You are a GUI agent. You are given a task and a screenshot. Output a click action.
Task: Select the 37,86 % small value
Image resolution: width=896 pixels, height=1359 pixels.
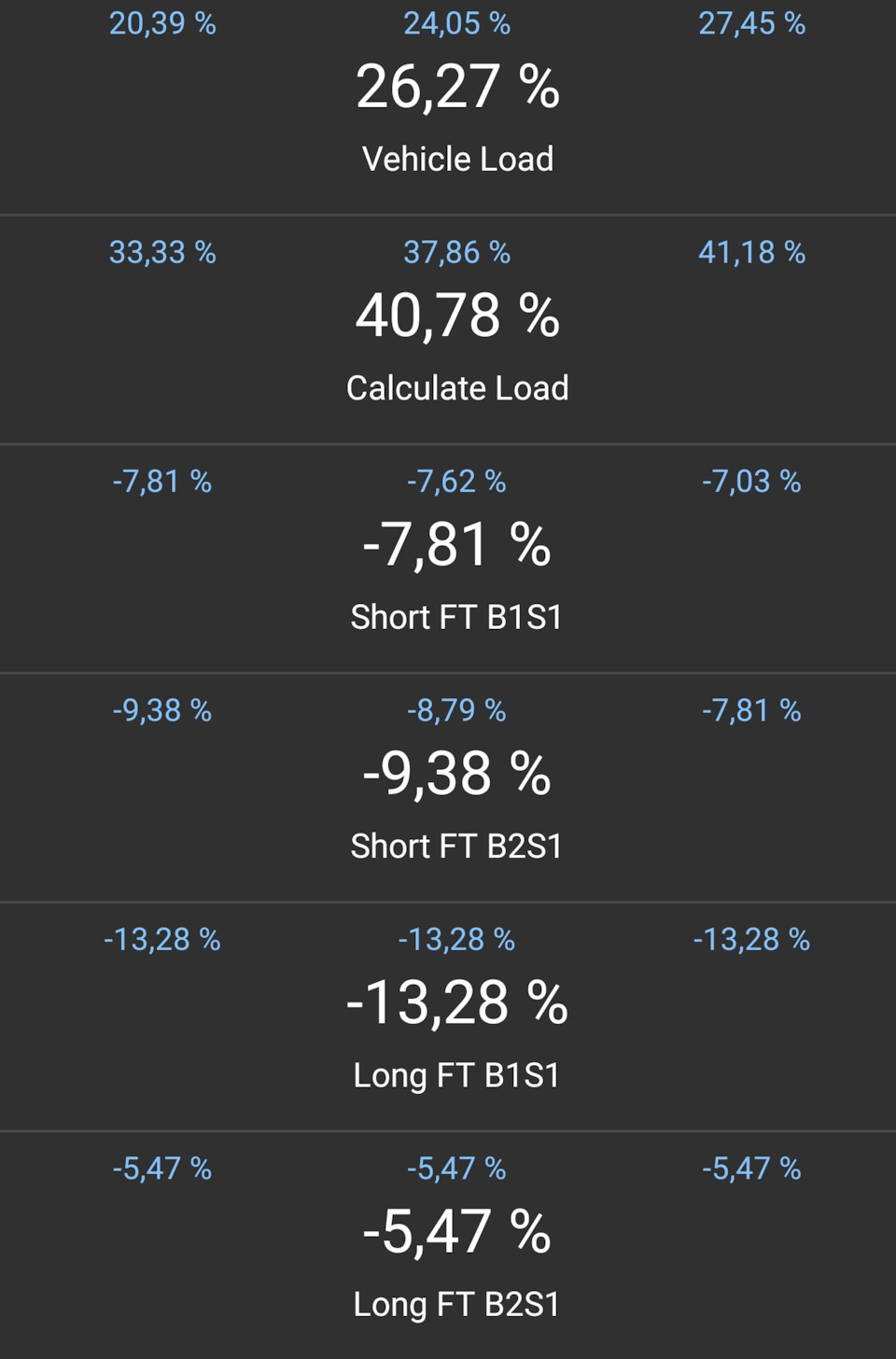tap(456, 252)
